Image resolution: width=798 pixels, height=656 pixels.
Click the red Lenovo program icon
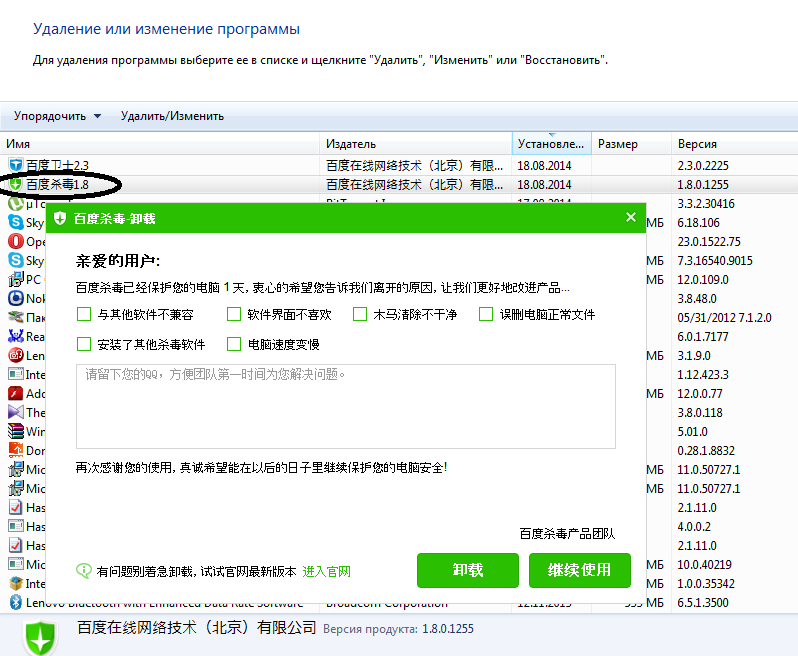click(x=16, y=355)
